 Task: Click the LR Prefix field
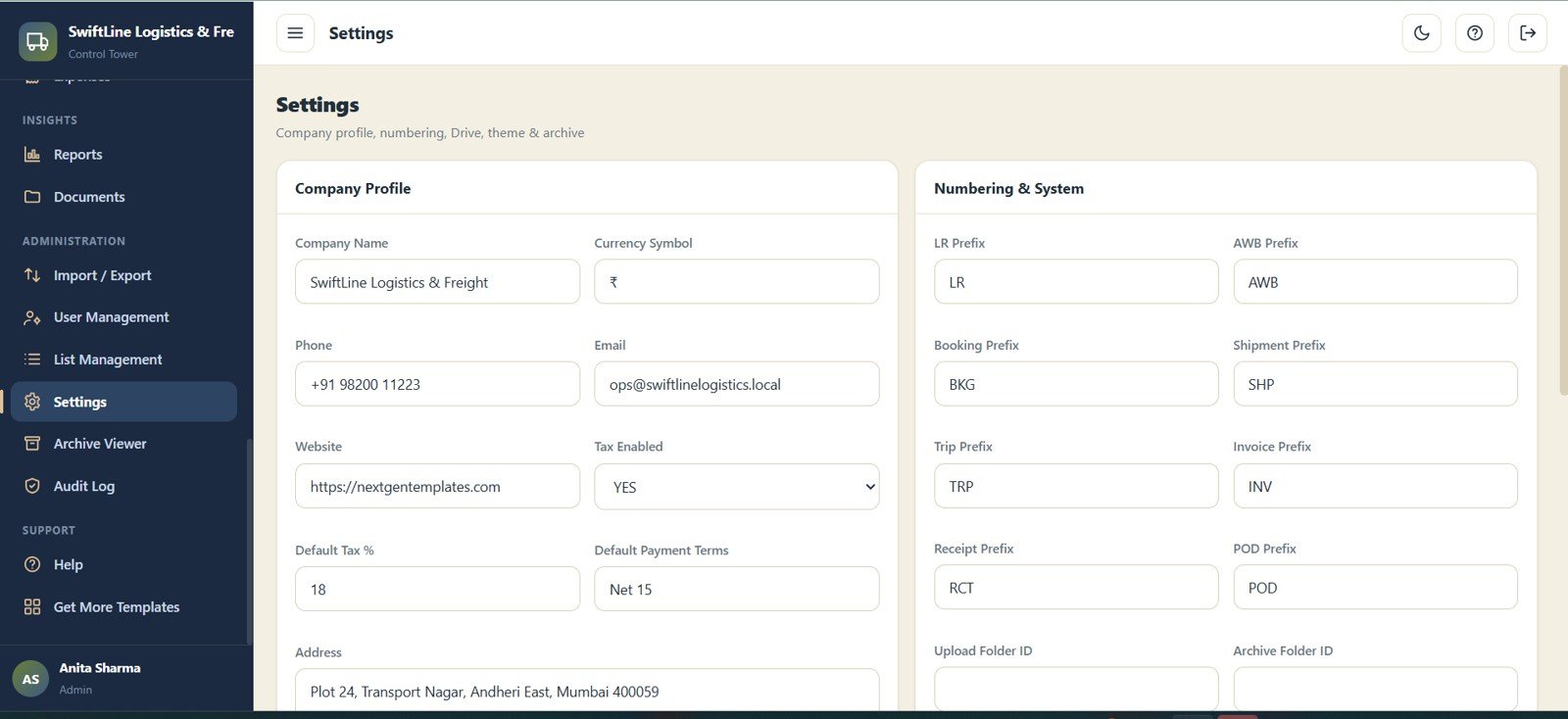pos(1076,282)
